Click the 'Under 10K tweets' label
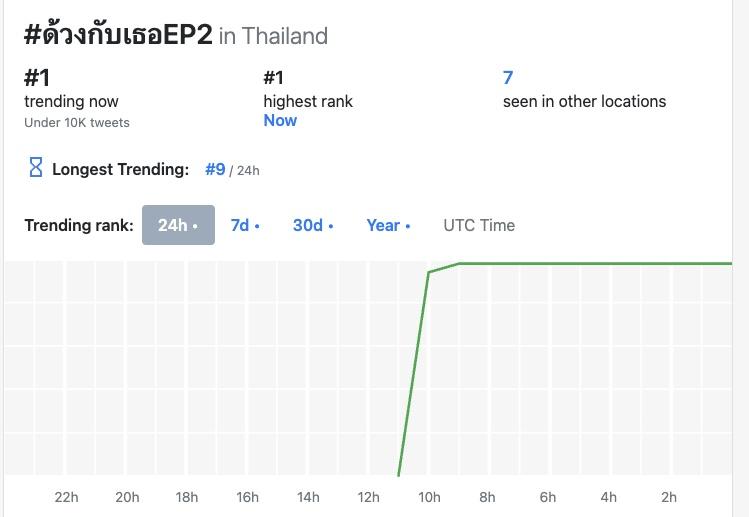 coord(77,122)
